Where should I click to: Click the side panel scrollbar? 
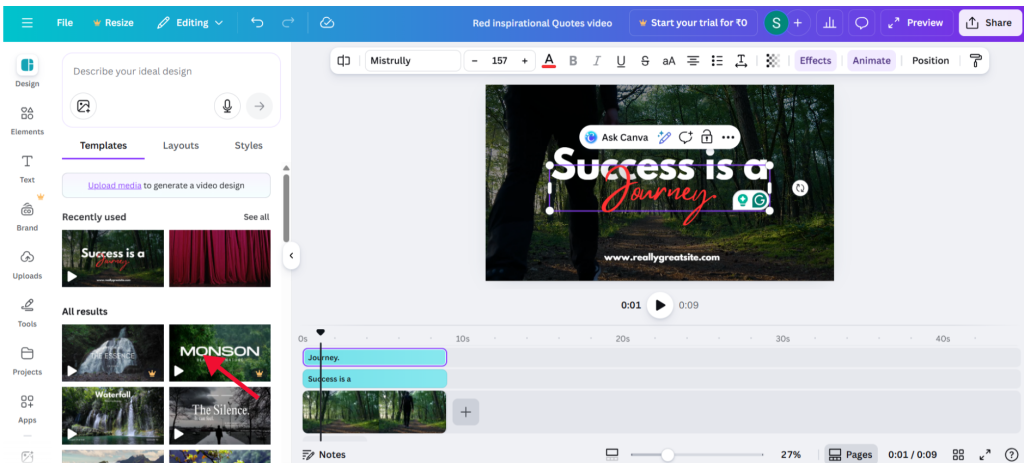[285, 208]
